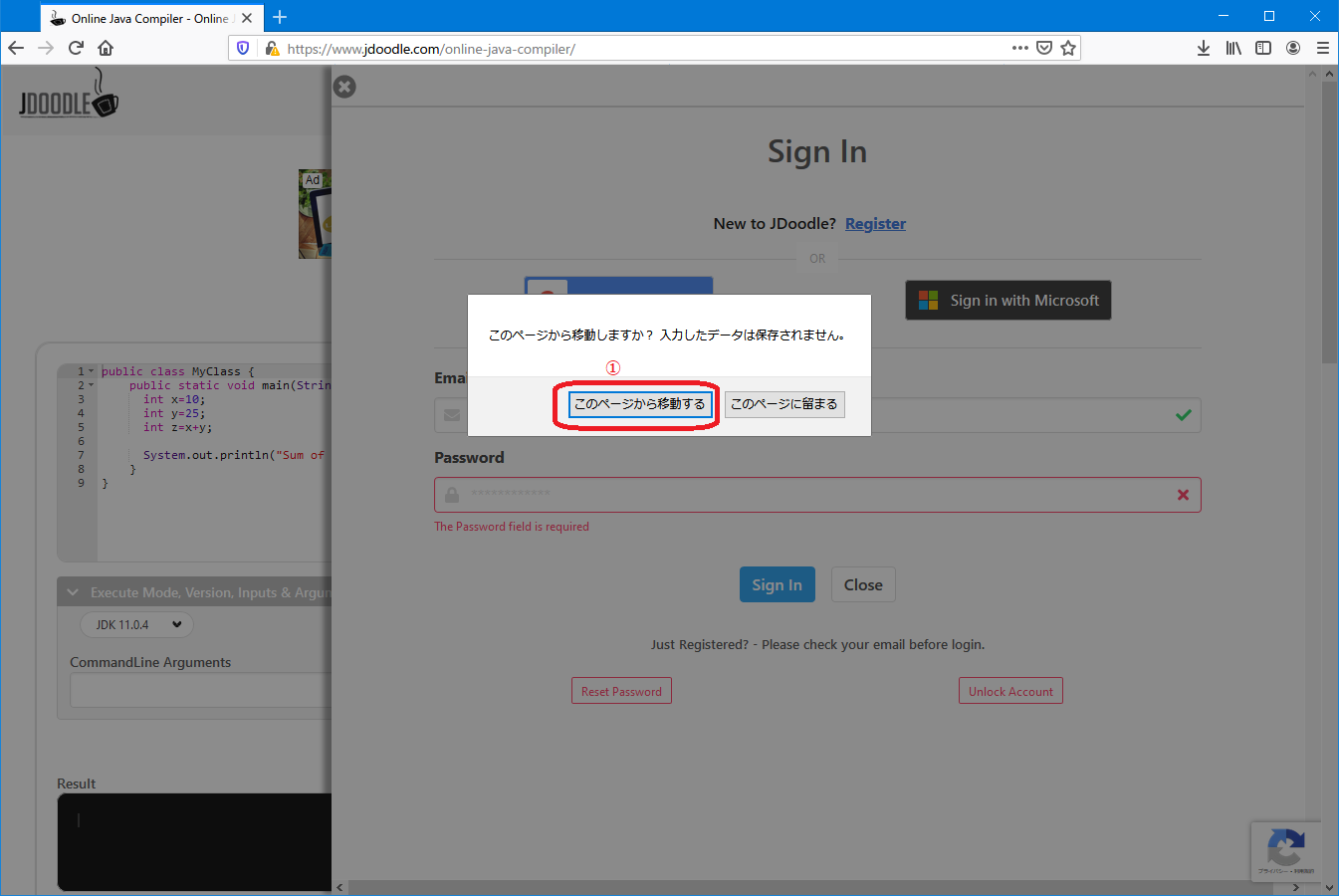The image size is (1339, 896).
Task: Focus the Email field near the green check
Action: (1035, 415)
